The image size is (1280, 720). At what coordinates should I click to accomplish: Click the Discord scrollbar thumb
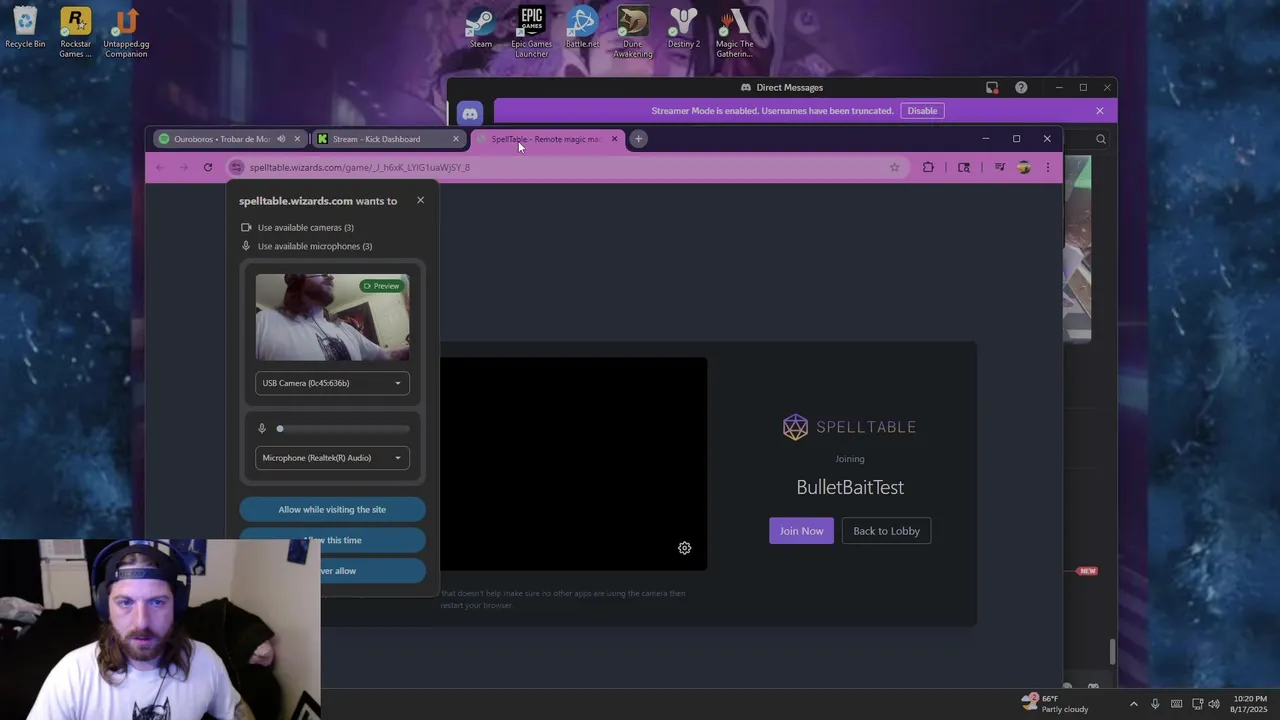1111,652
